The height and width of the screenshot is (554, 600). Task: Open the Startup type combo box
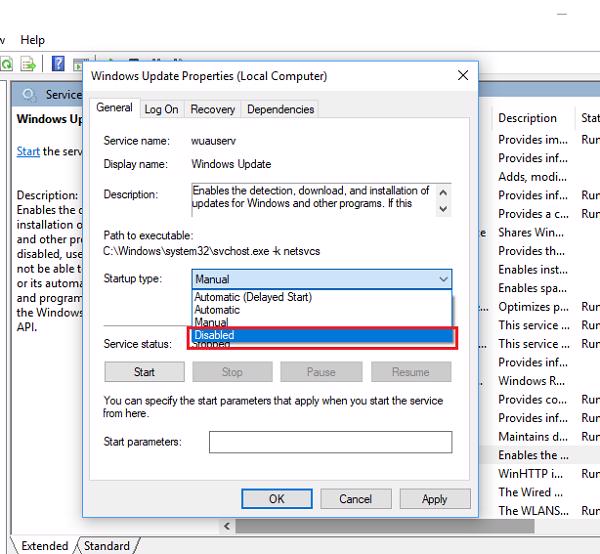[321, 279]
